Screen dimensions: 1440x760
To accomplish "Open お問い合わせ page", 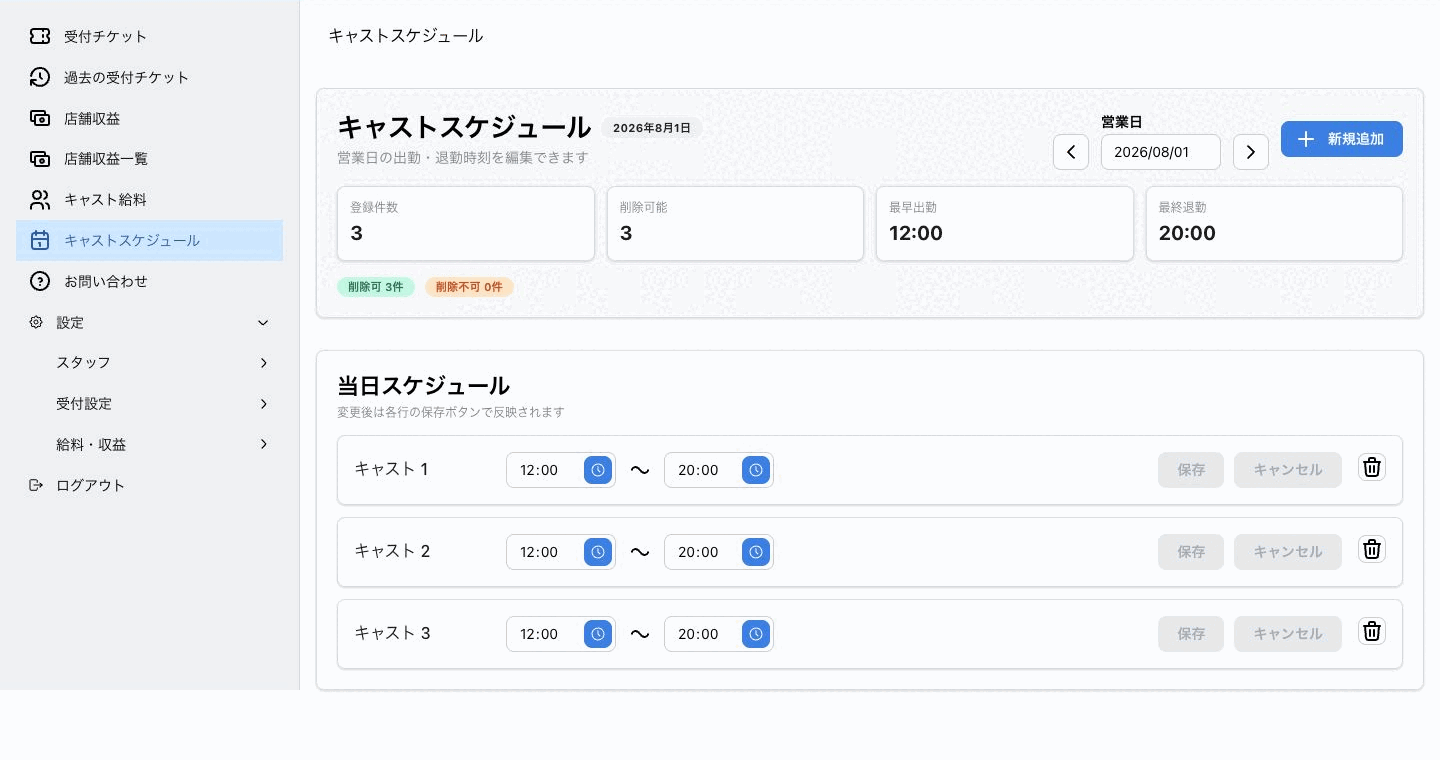I will click(149, 282).
